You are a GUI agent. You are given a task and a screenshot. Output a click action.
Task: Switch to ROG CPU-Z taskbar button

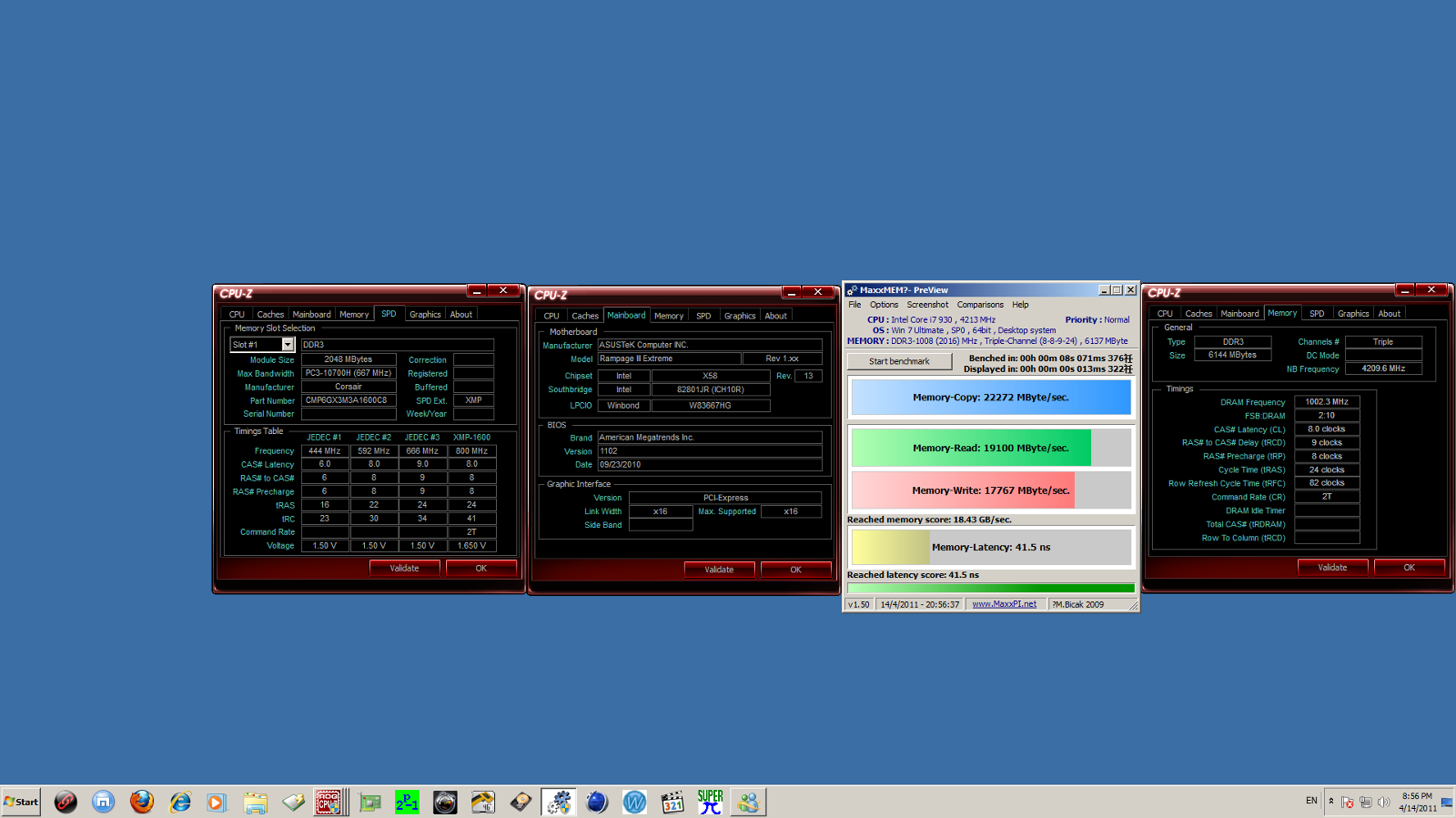(329, 802)
